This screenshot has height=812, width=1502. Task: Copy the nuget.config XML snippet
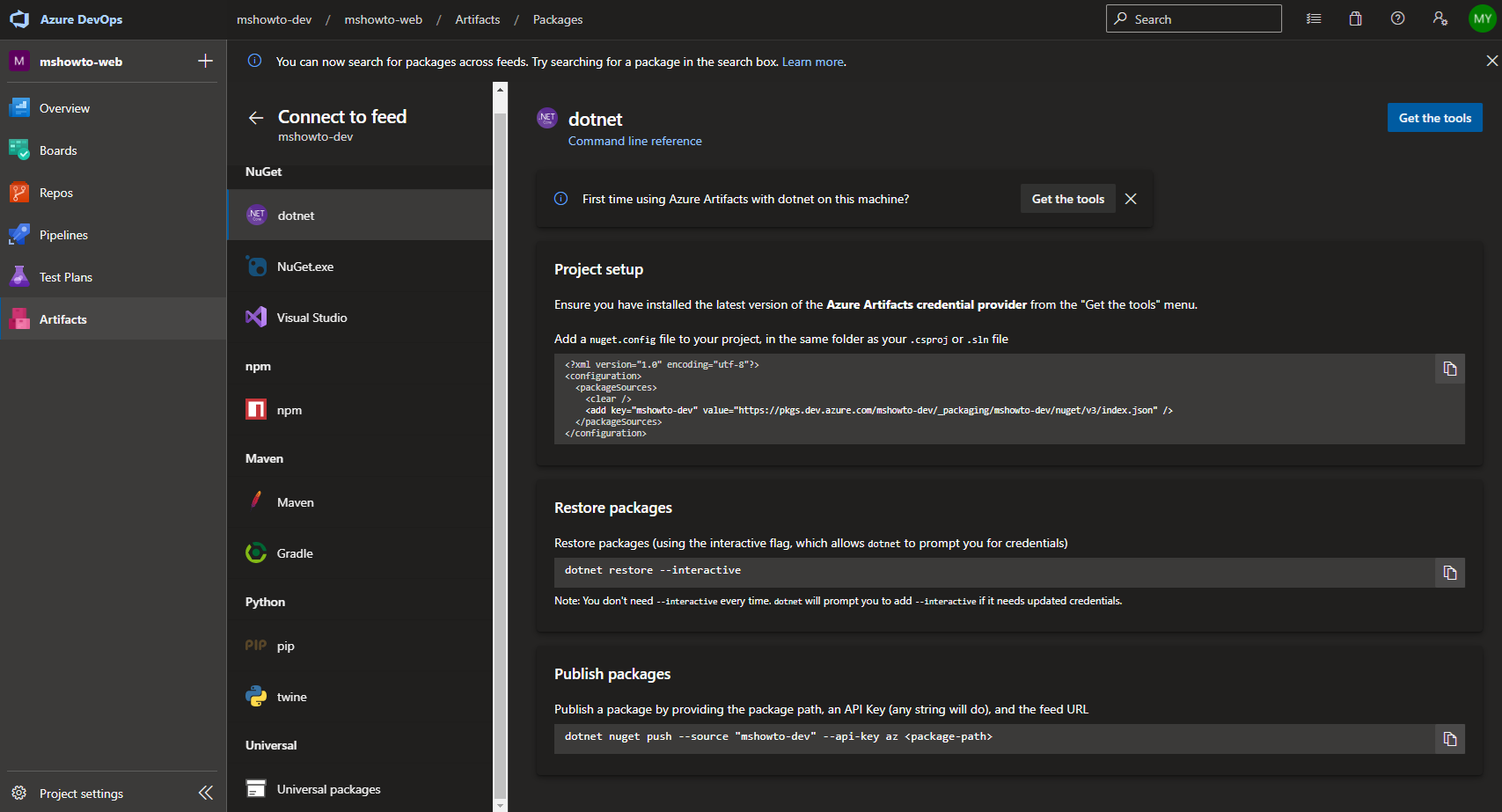pos(1450,369)
